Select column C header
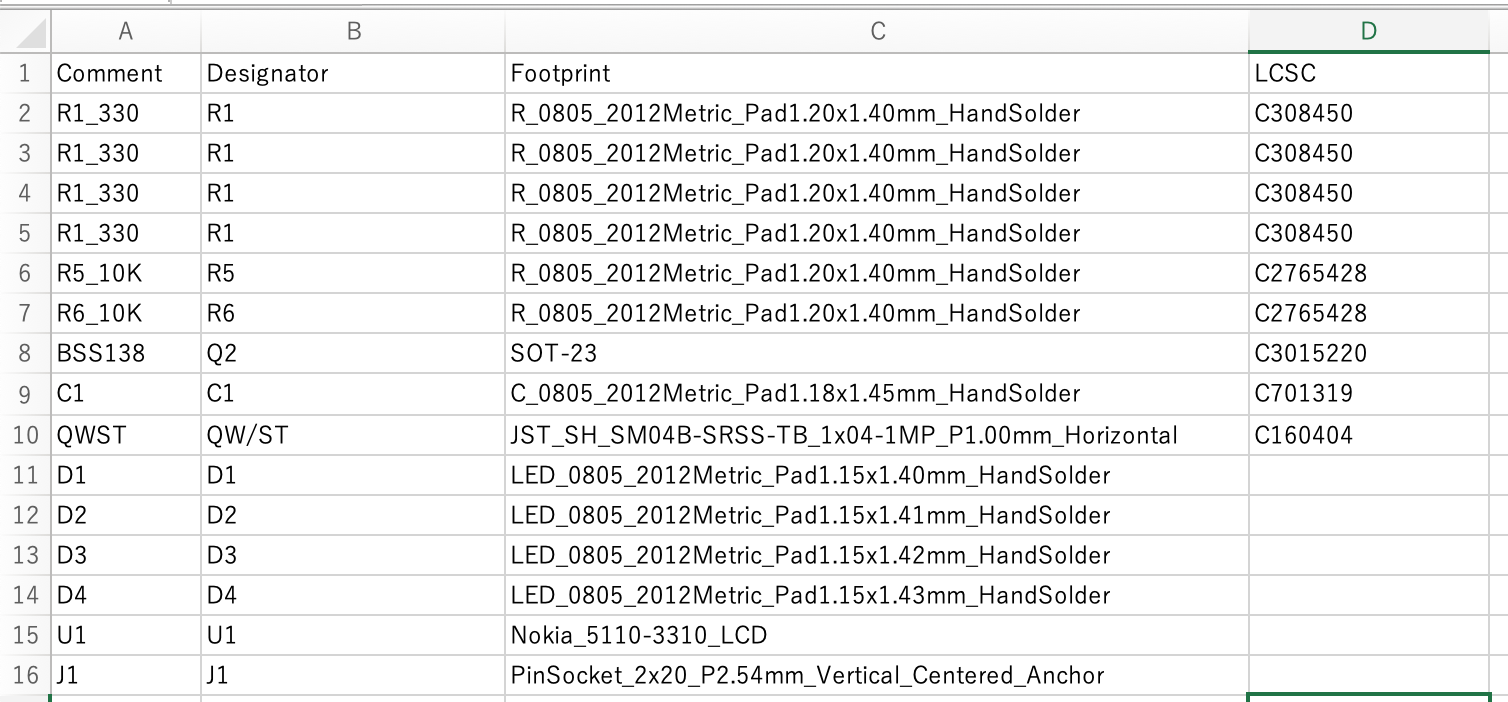Viewport: 1508px width, 702px height. coord(877,31)
